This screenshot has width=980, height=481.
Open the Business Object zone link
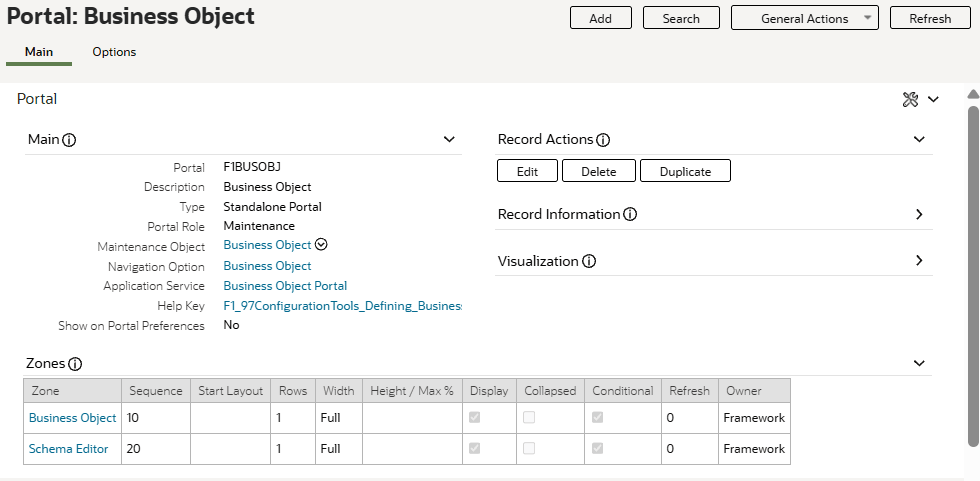(x=72, y=418)
